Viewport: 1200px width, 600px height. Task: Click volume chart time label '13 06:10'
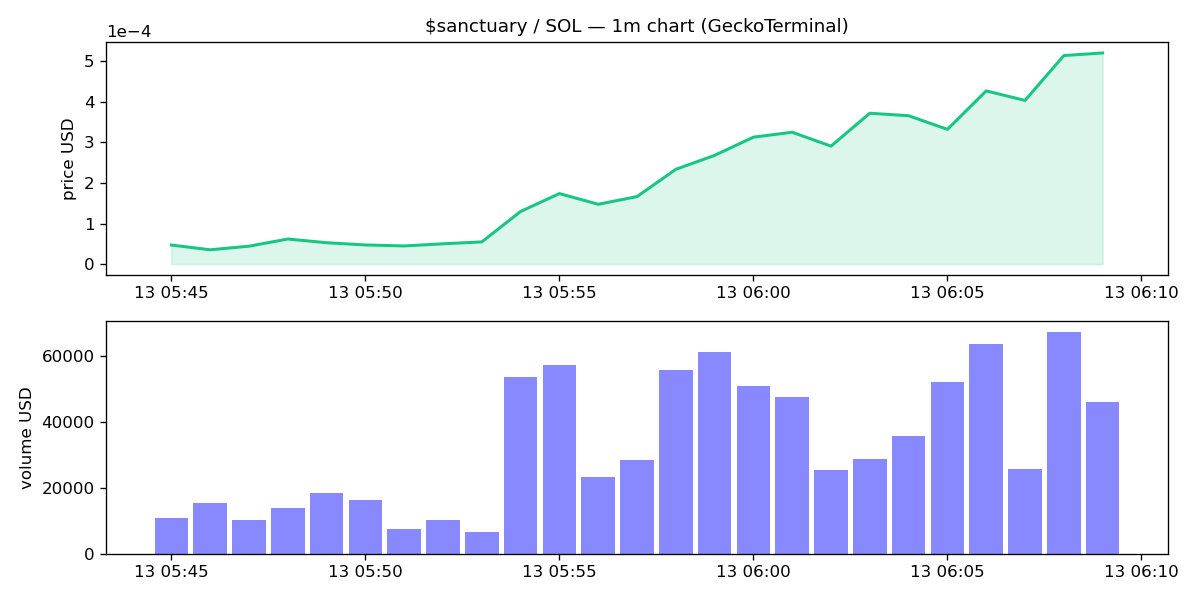point(1141,572)
